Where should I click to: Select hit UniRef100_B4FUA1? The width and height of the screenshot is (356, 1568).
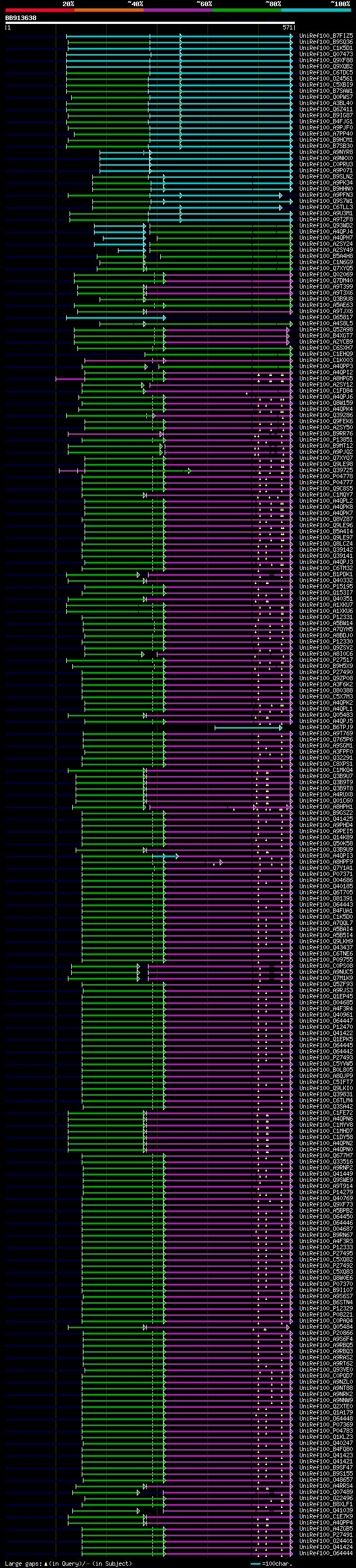click(x=326, y=911)
